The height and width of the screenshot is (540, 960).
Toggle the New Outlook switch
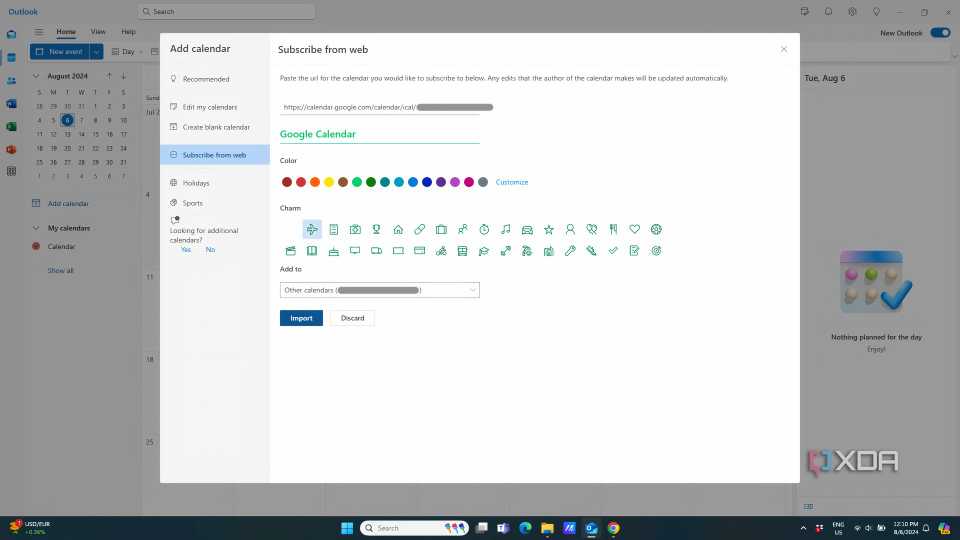(939, 33)
